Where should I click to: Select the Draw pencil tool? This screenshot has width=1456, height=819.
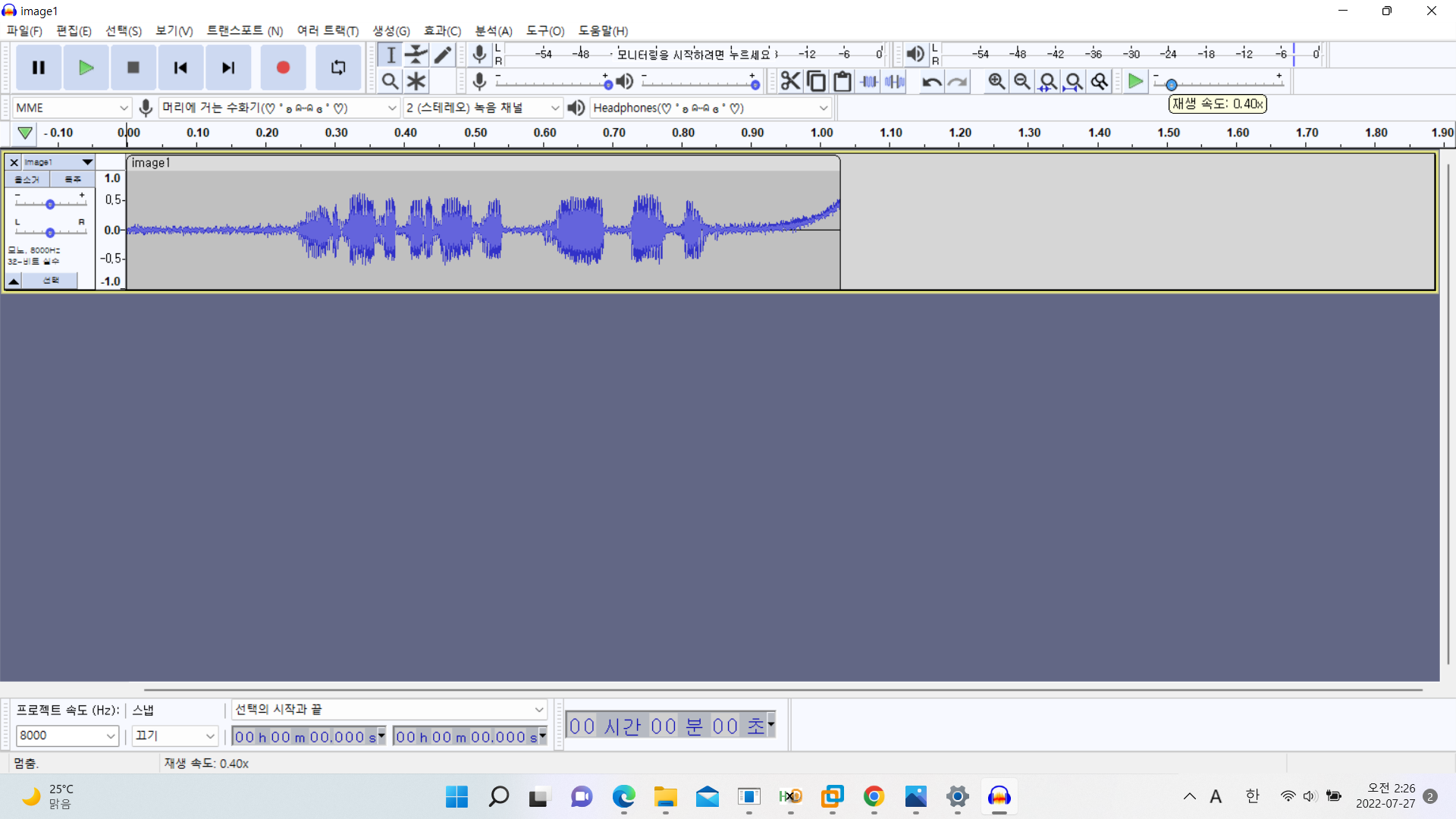coord(443,55)
